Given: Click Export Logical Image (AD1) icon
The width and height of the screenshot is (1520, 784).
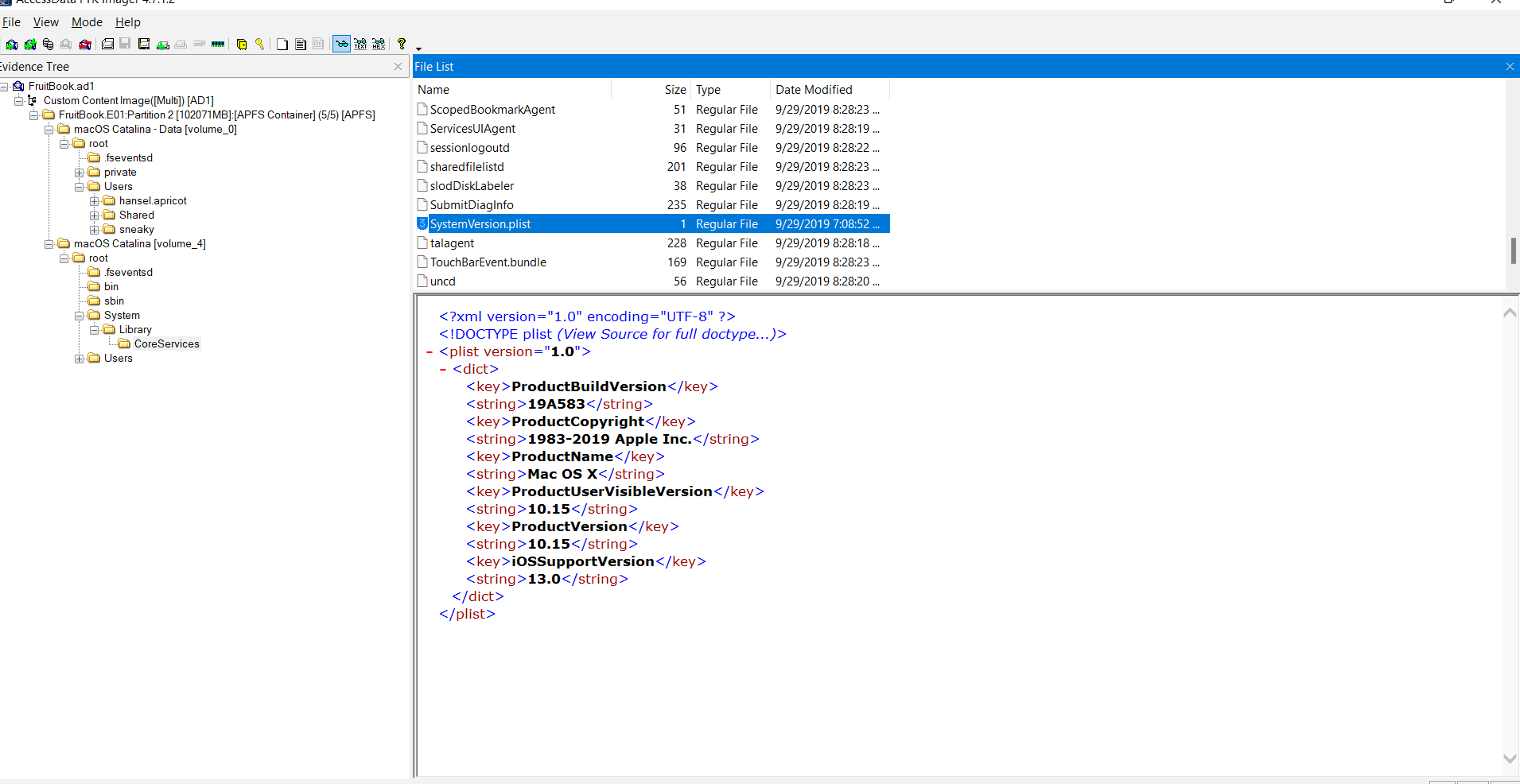Looking at the screenshot, I should 144,44.
